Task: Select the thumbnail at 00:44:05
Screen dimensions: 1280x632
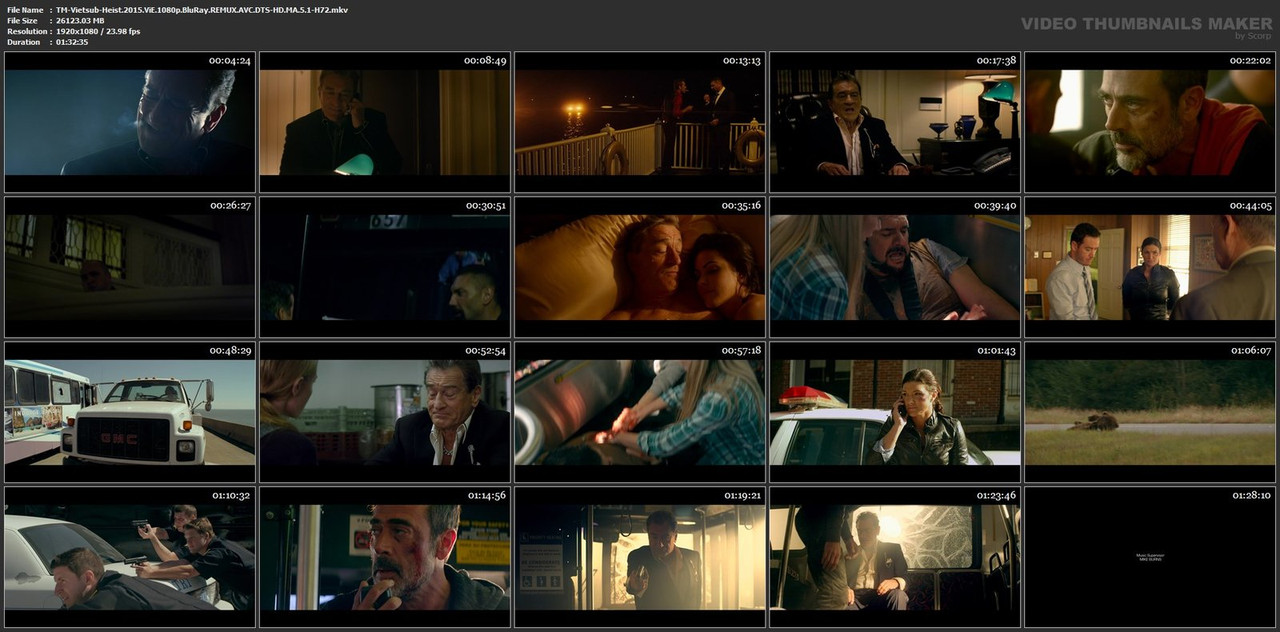Action: (1150, 267)
